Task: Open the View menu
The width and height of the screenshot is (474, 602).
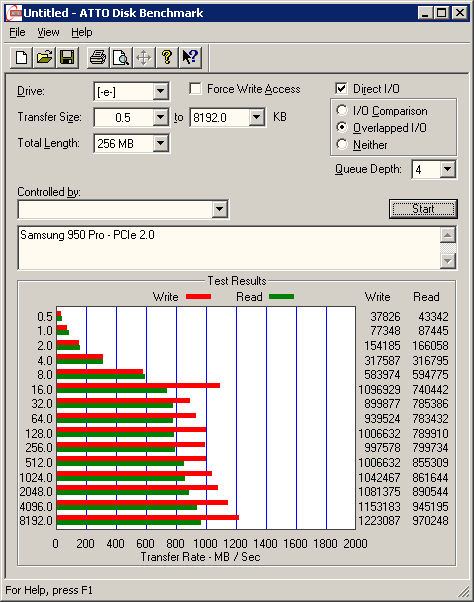Action: pos(48,32)
